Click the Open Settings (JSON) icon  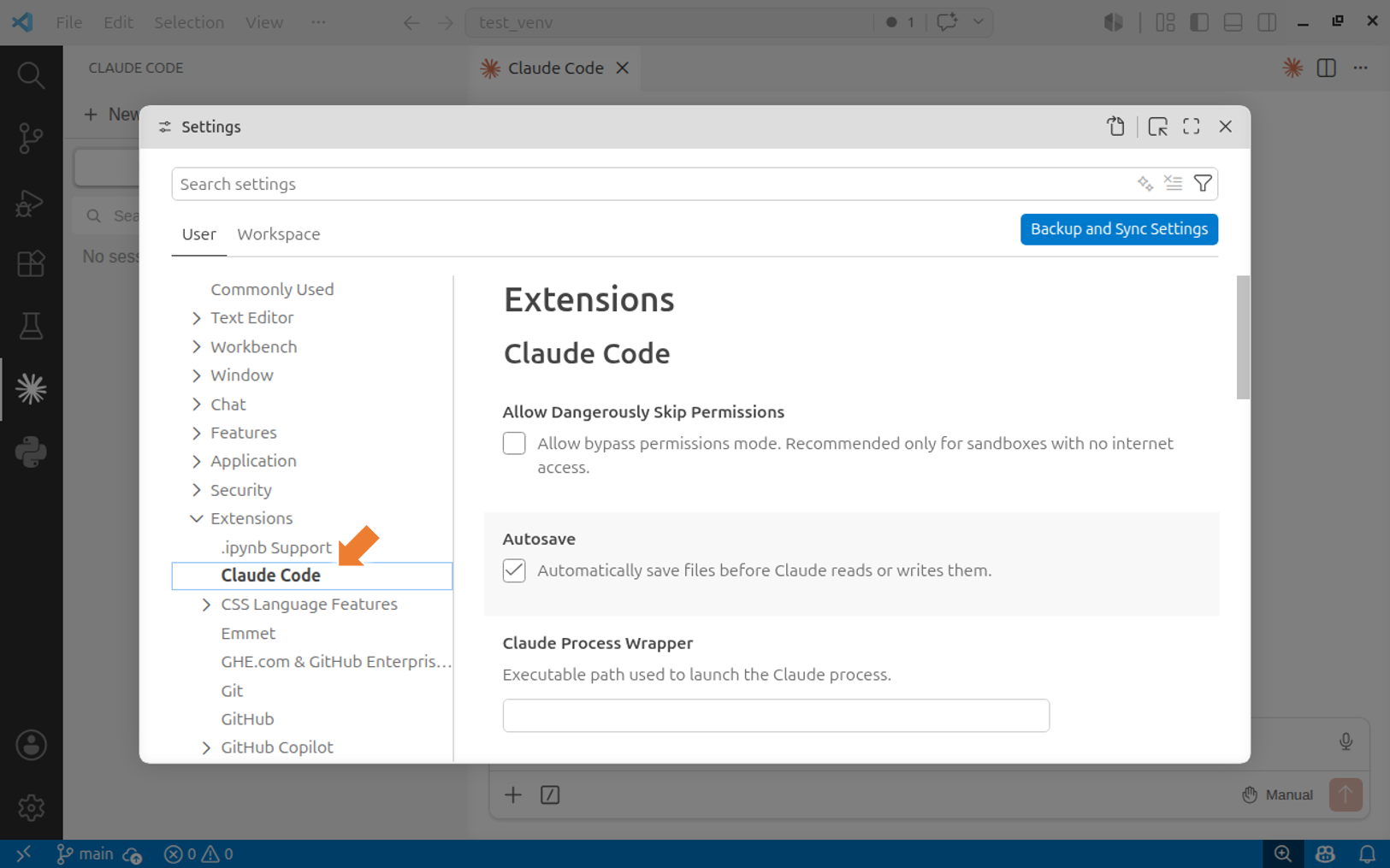(1115, 127)
